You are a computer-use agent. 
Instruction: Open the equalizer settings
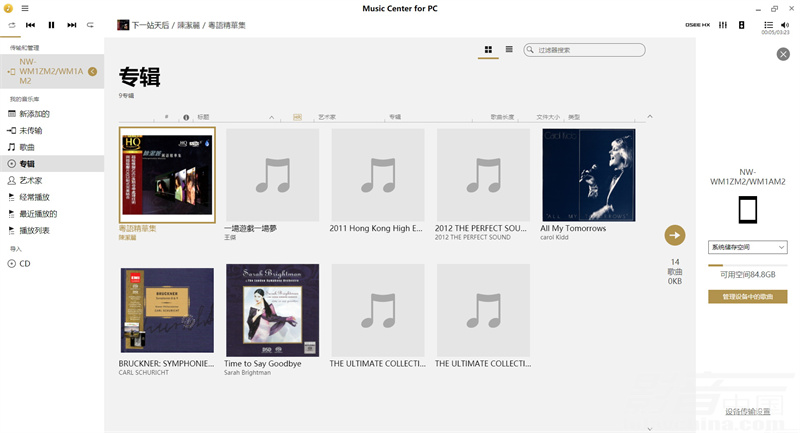(723, 24)
